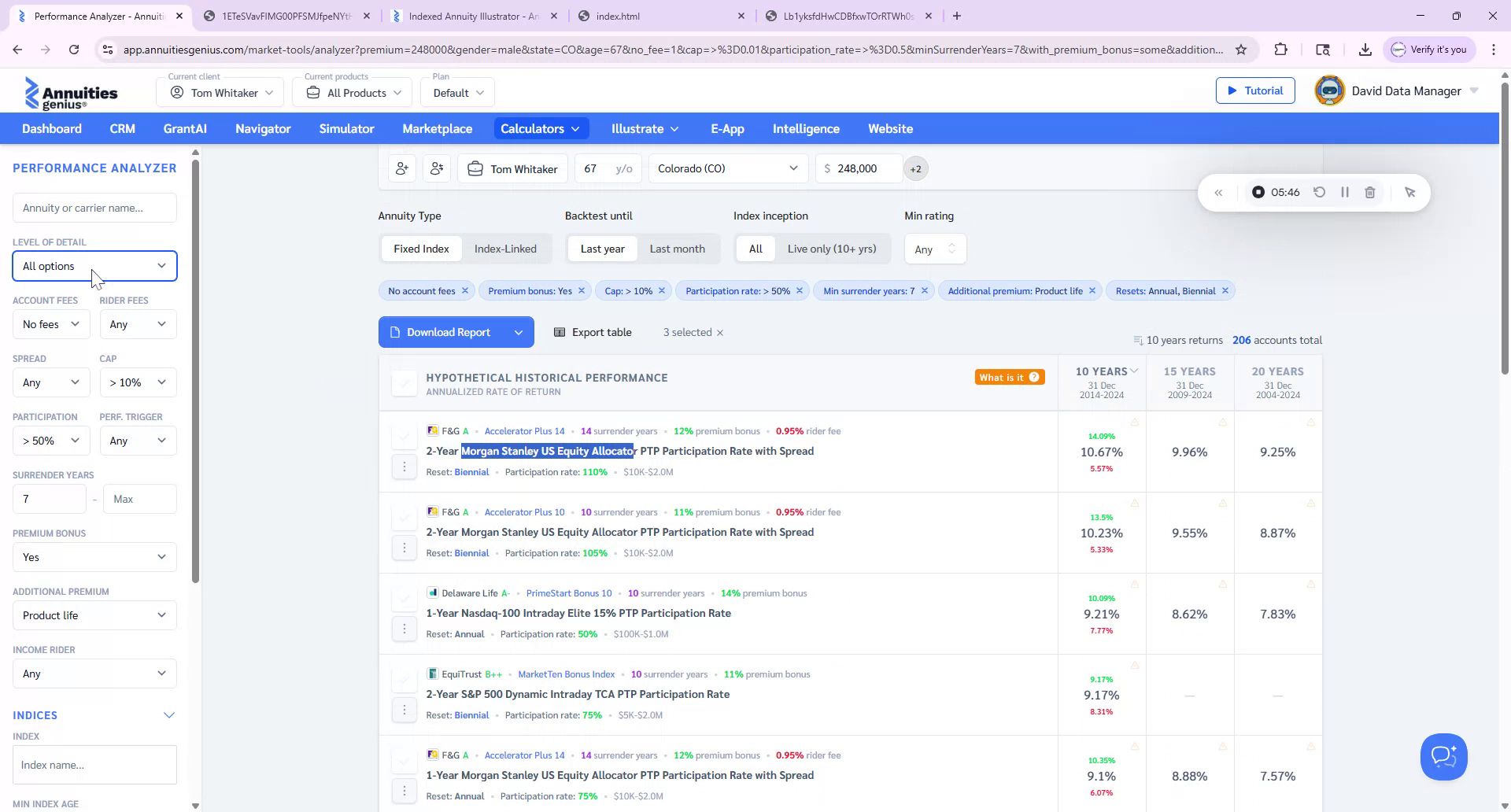Remove the Cap: > 10% filter chip

pyautogui.click(x=662, y=290)
